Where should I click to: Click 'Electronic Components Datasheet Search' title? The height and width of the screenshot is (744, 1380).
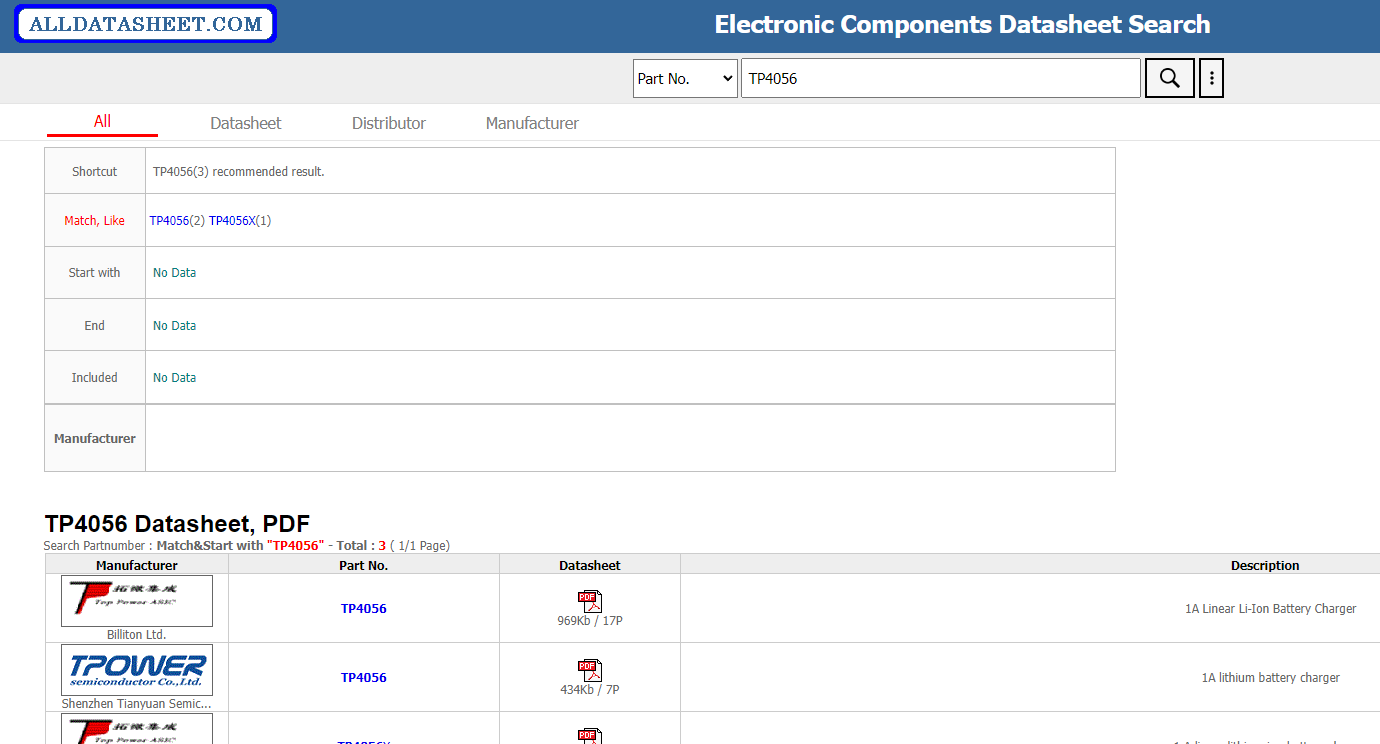tap(962, 24)
